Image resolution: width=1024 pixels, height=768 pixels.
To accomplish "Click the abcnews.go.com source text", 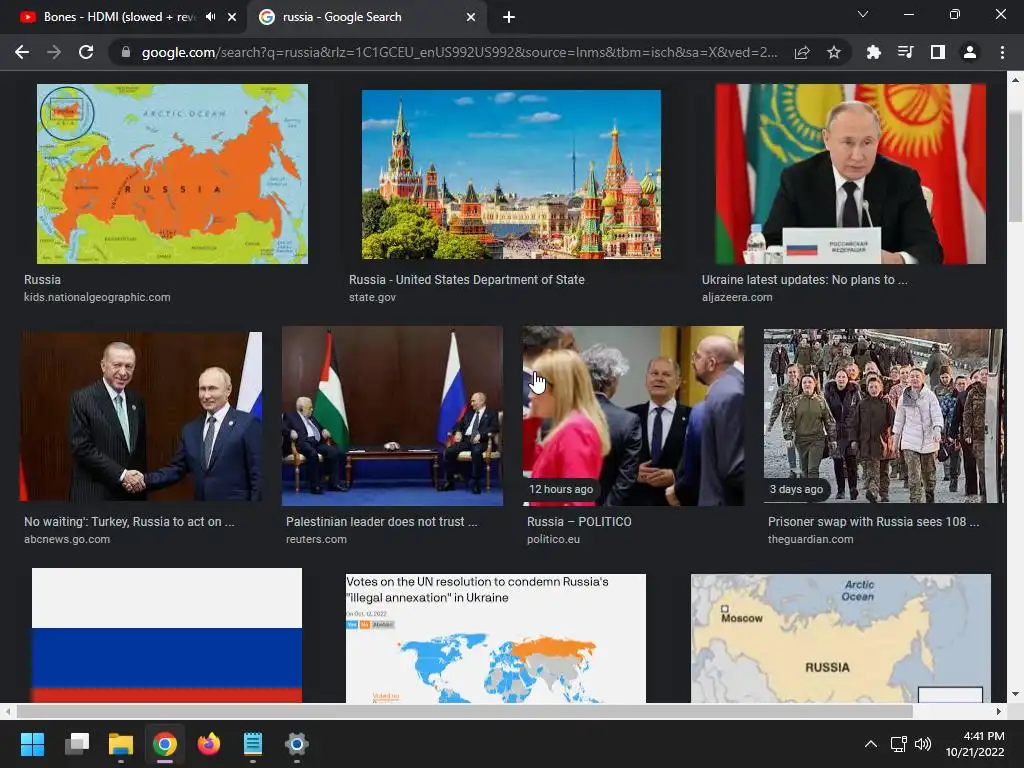I will pos(67,539).
